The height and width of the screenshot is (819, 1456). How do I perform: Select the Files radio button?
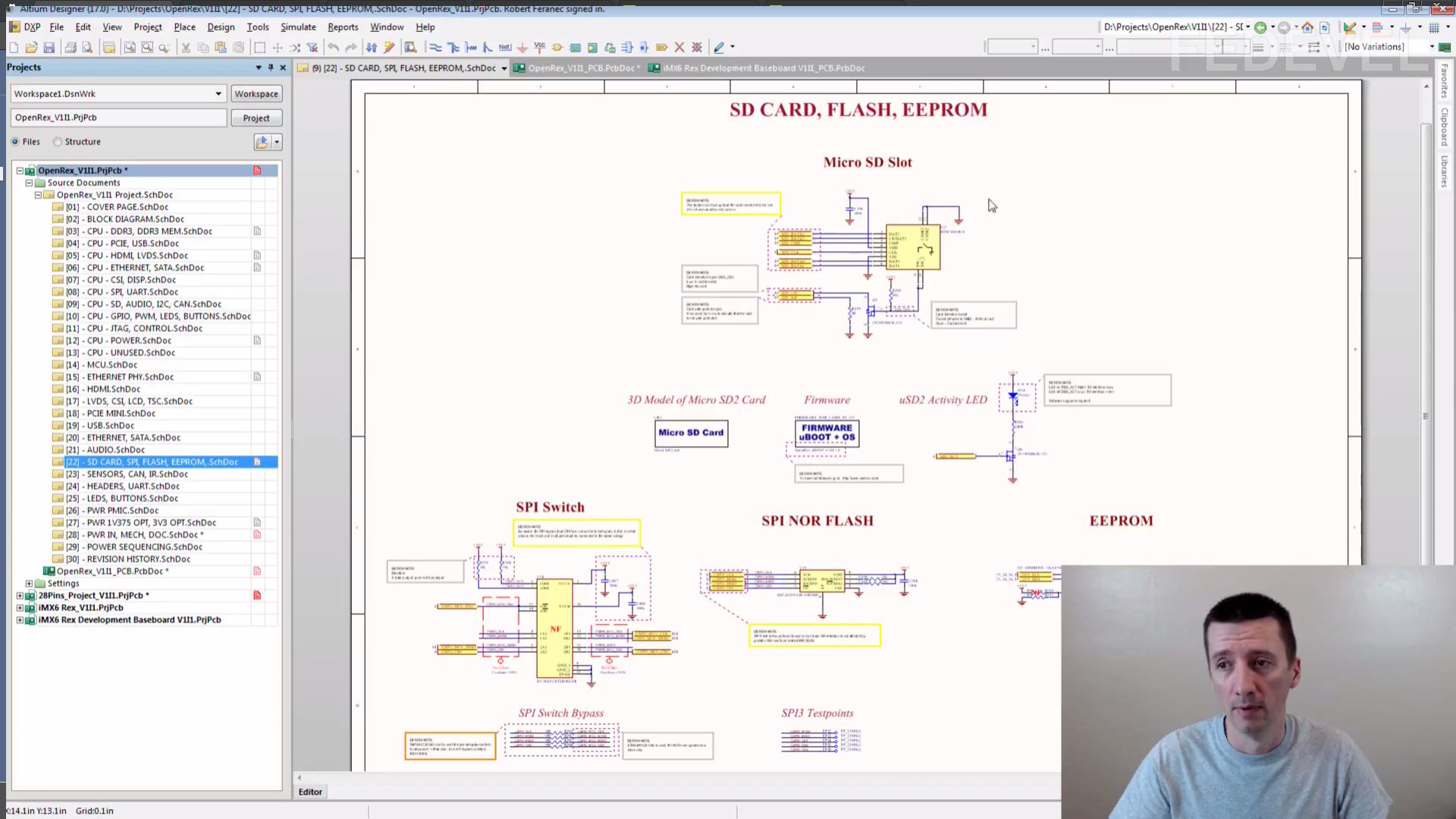[x=15, y=142]
